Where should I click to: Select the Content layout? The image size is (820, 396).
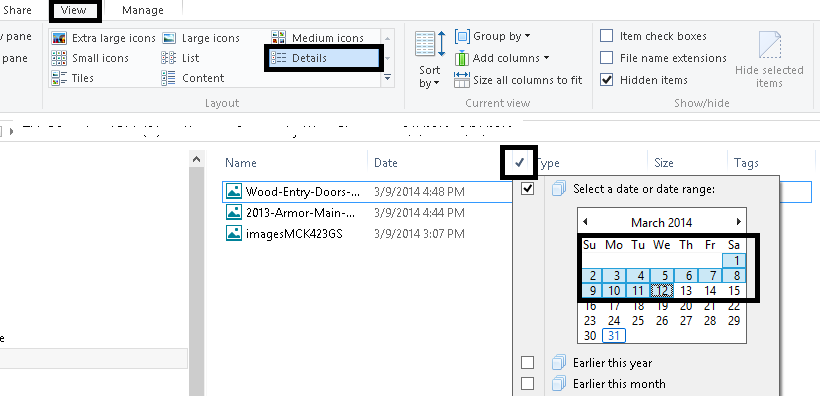click(x=193, y=78)
